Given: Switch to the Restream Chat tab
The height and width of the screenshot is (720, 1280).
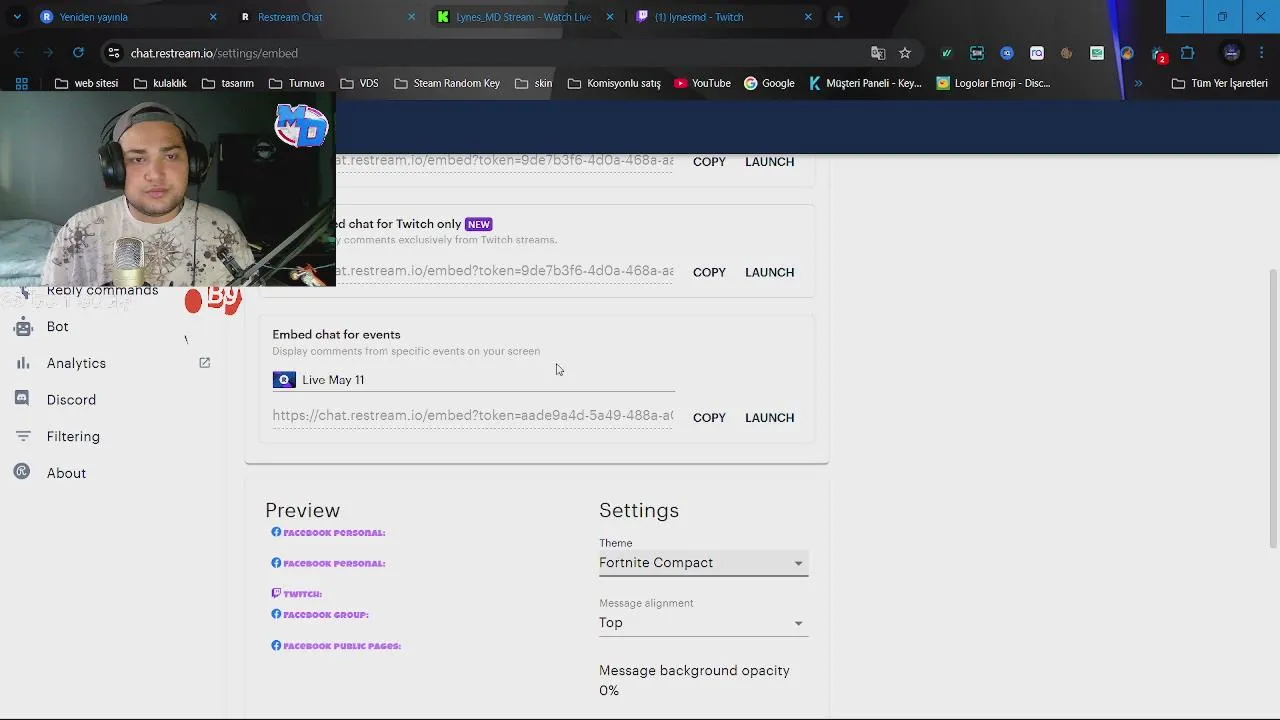Looking at the screenshot, I should pyautogui.click(x=327, y=17).
